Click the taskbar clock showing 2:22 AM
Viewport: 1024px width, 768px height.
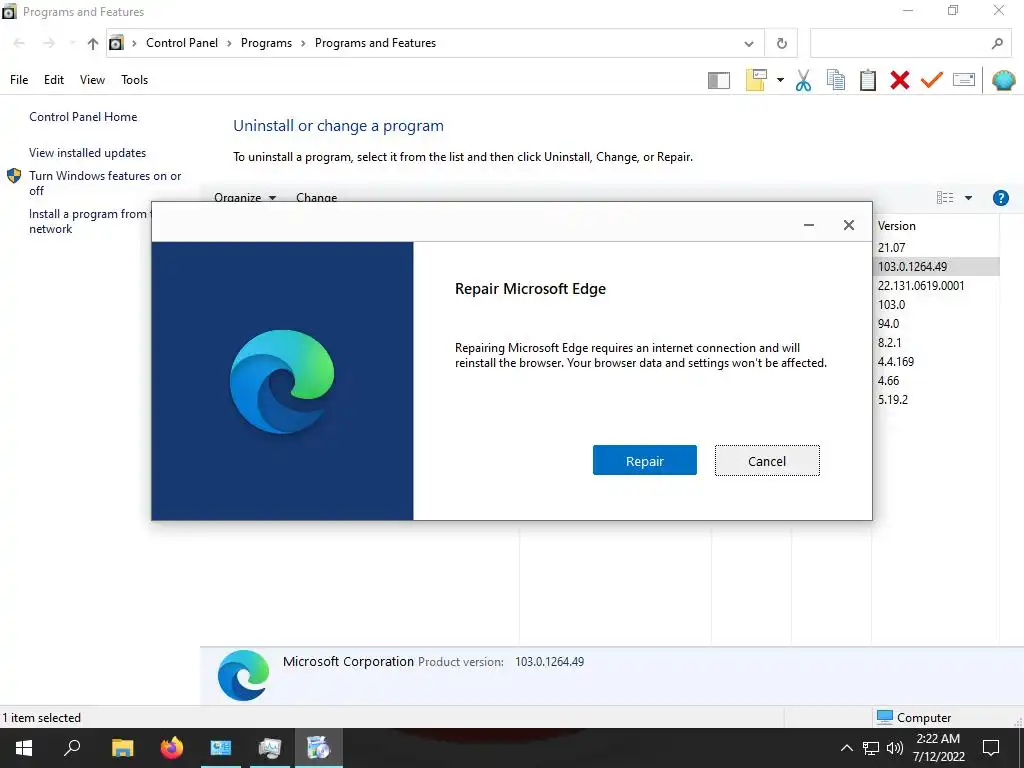pyautogui.click(x=938, y=748)
